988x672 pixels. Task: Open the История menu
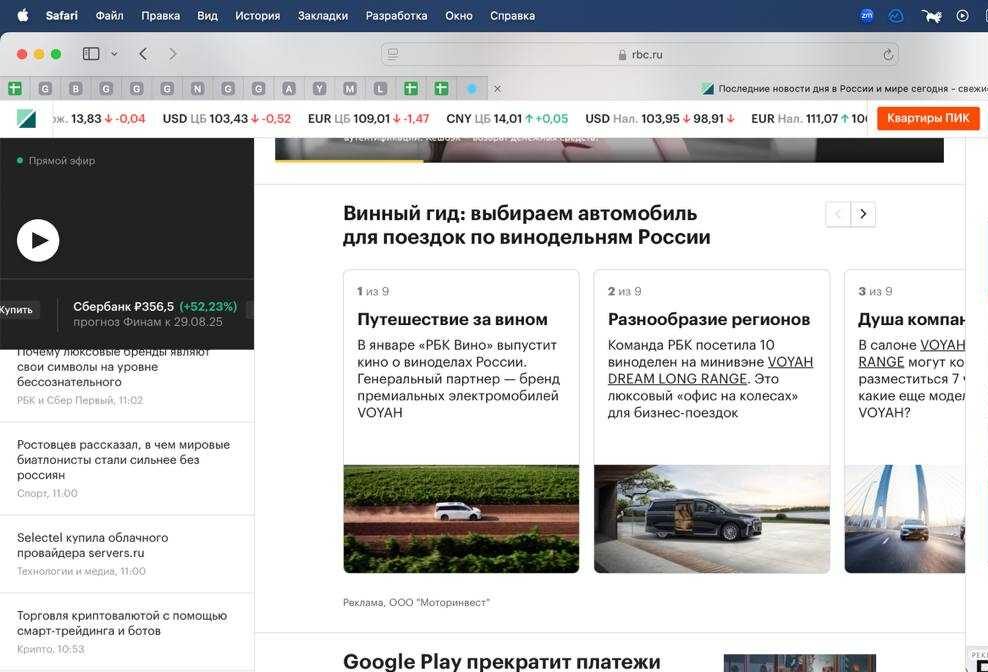tap(258, 16)
